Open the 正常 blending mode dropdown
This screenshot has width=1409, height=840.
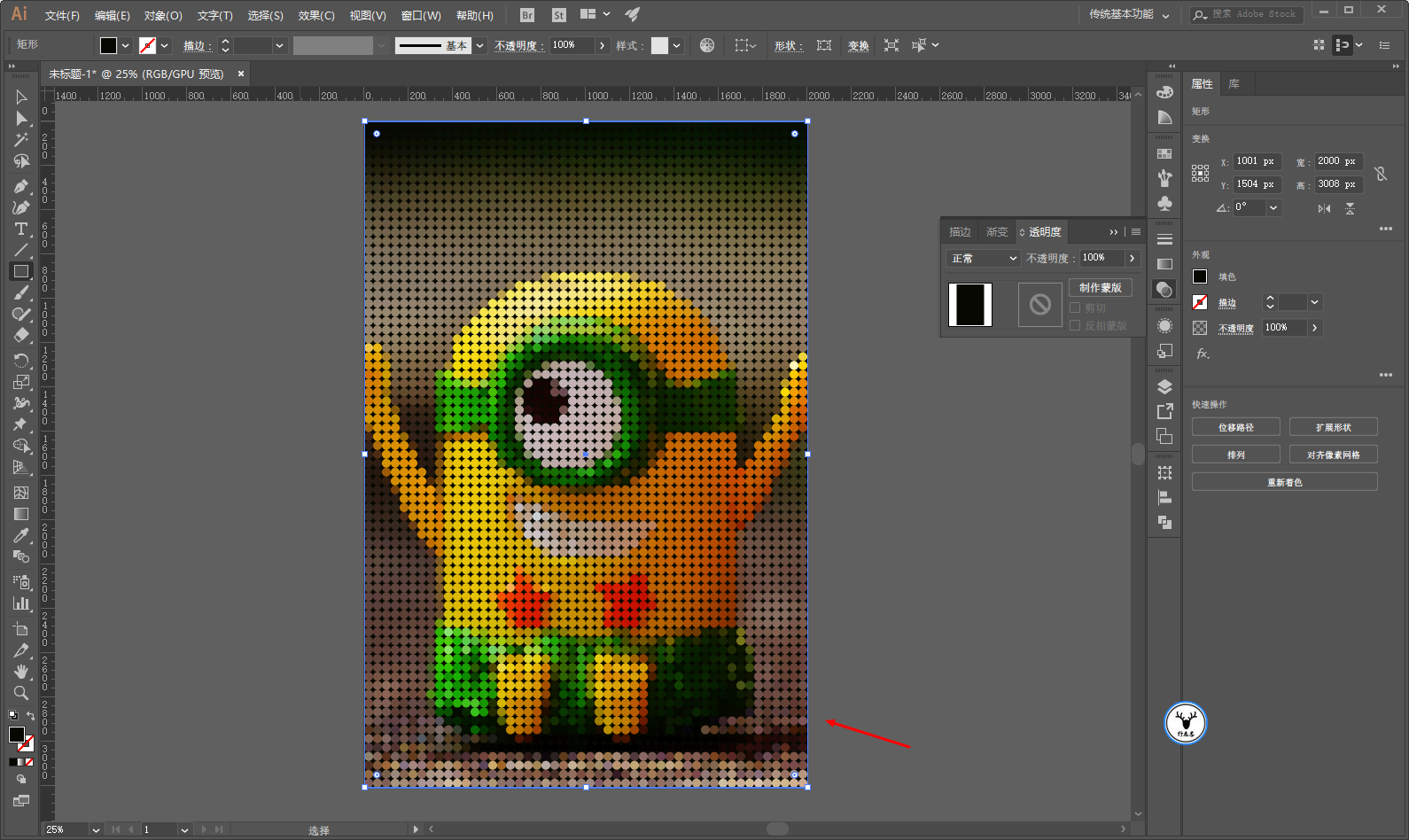point(984,258)
